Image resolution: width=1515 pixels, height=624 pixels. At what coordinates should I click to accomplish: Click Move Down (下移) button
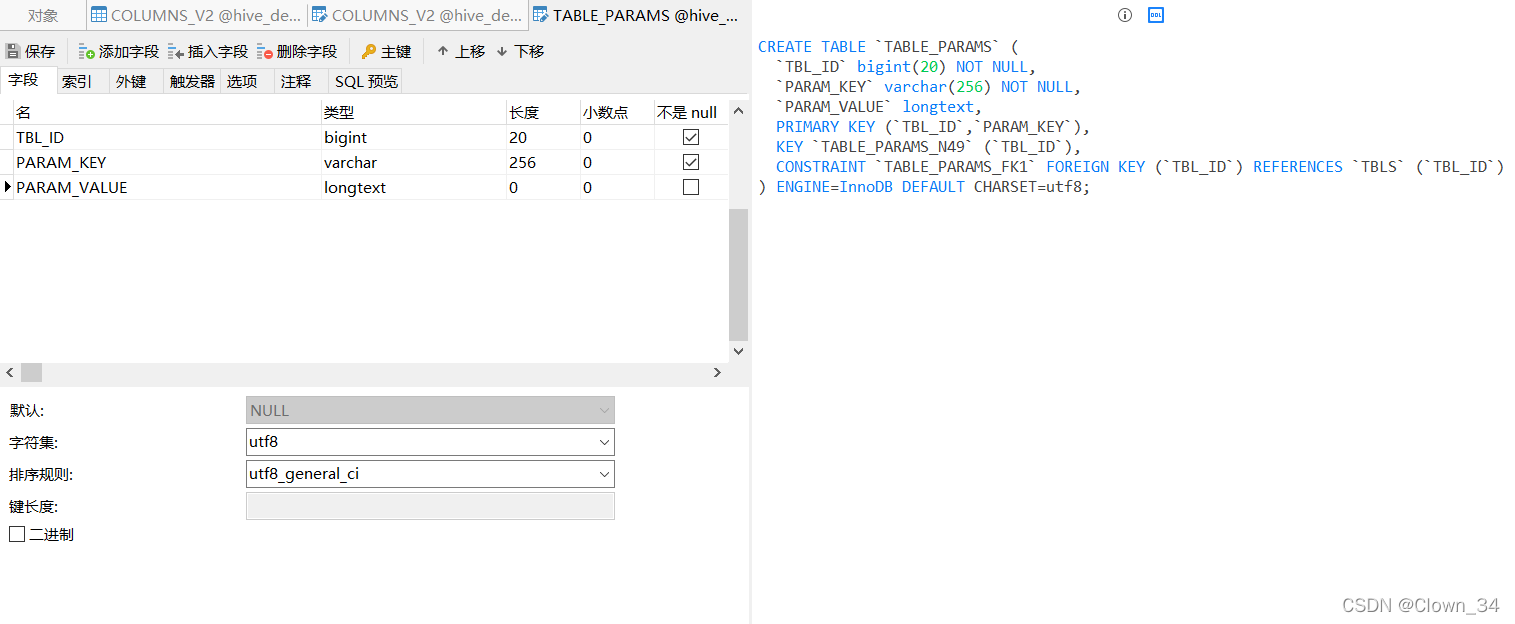[520, 51]
